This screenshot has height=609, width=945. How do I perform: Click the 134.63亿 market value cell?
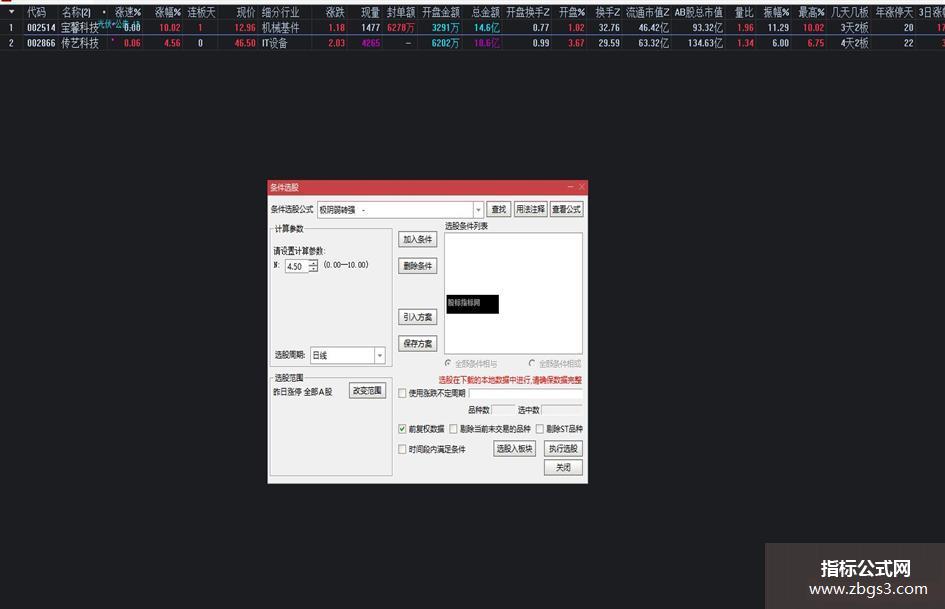(705, 43)
